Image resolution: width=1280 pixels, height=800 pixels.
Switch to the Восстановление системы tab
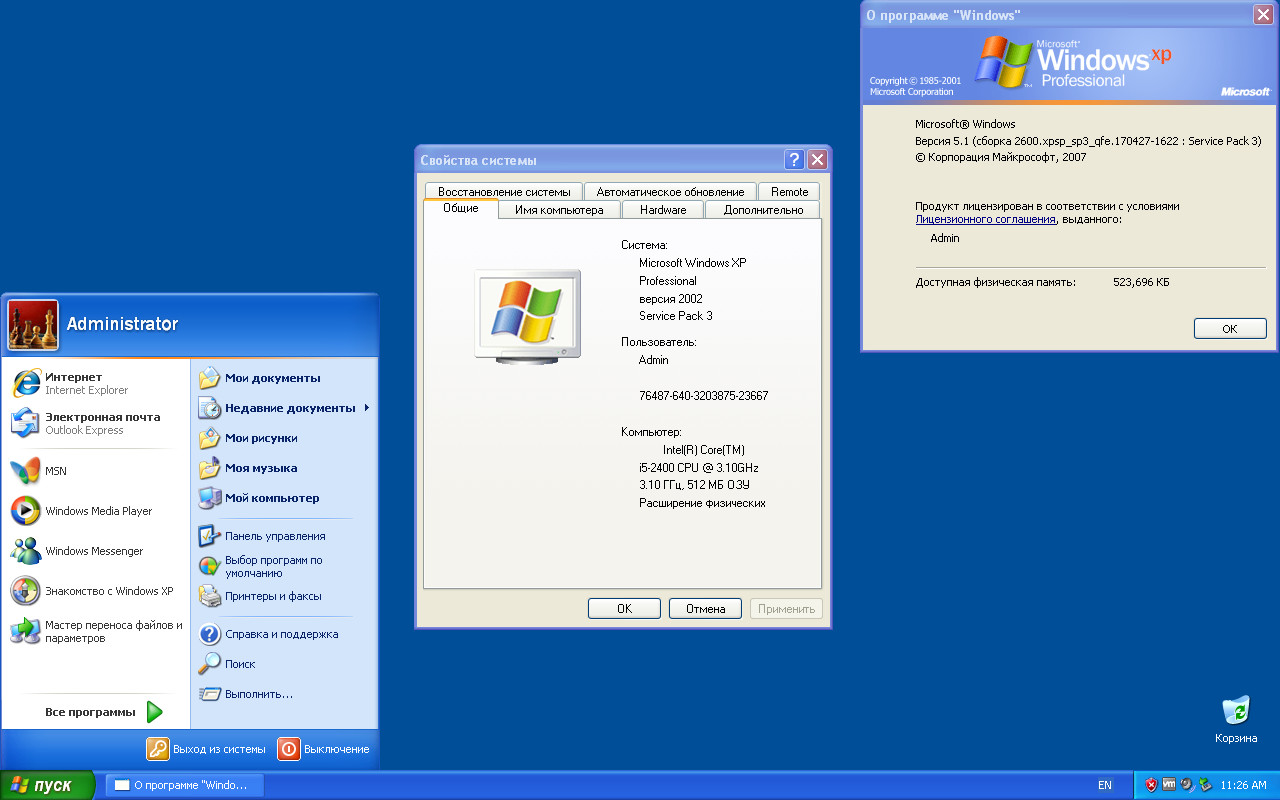click(504, 191)
